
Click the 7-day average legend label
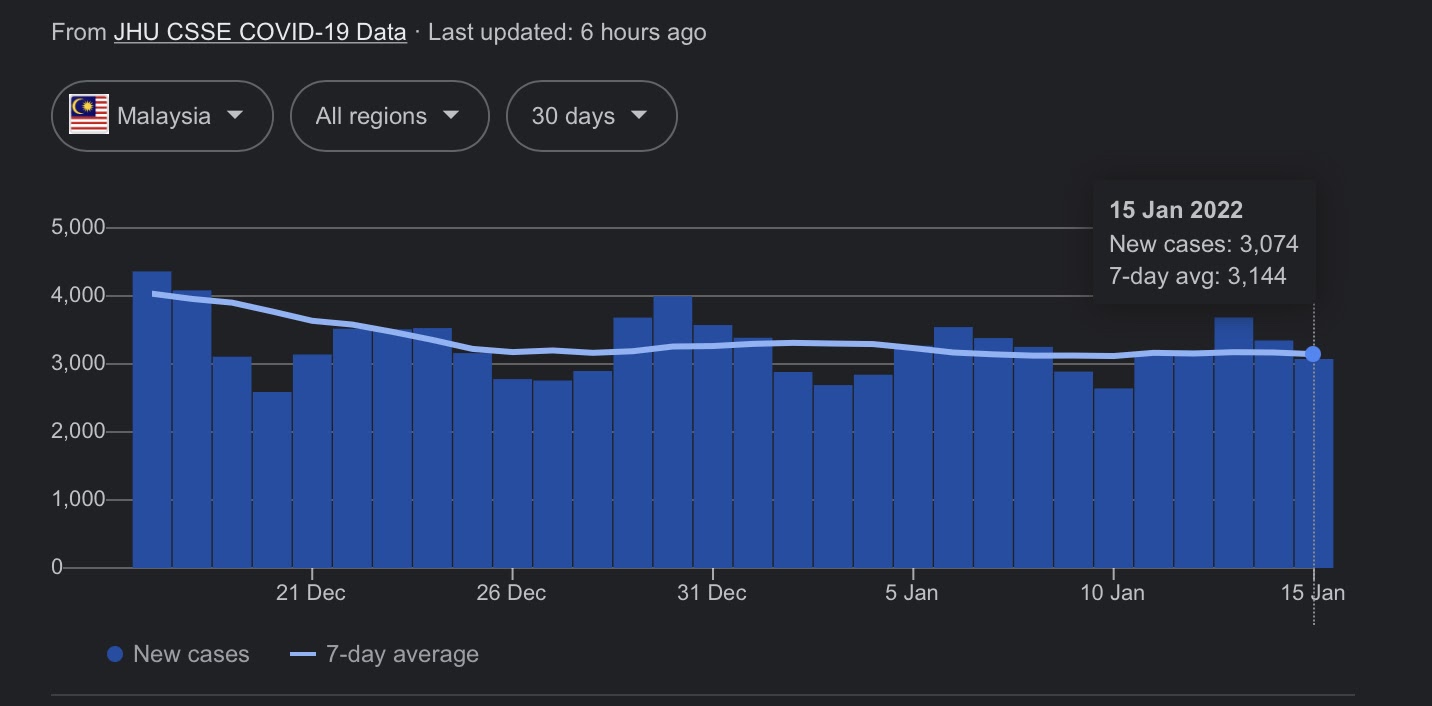coord(402,654)
